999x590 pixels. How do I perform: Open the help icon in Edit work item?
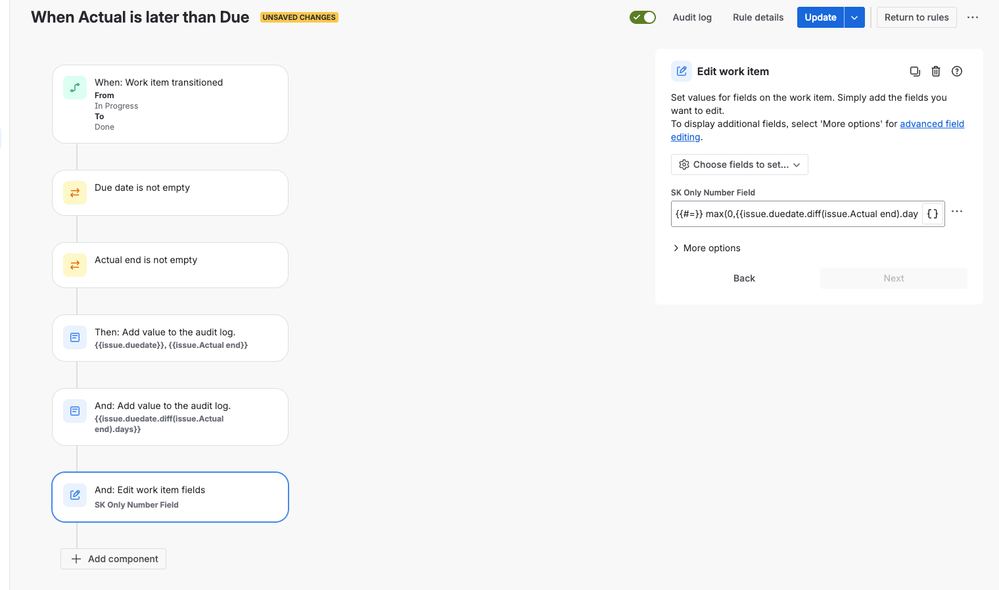pyautogui.click(x=957, y=72)
